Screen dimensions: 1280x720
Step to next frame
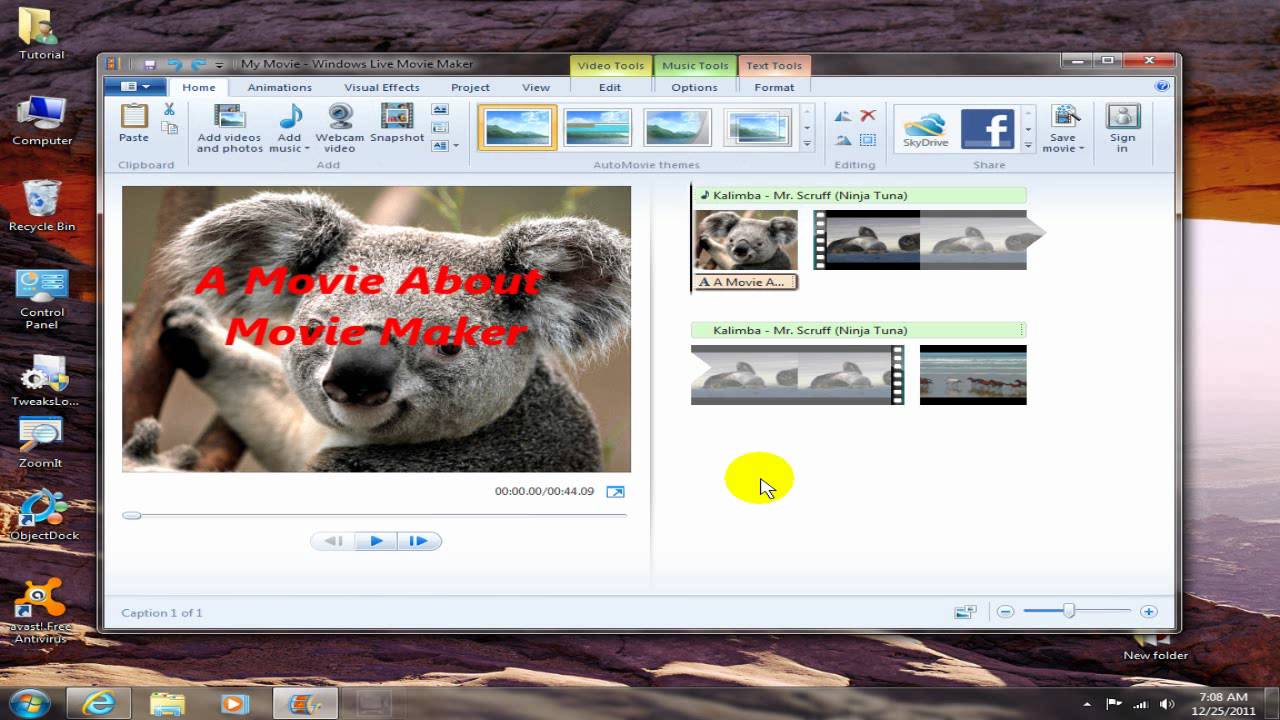click(x=419, y=541)
